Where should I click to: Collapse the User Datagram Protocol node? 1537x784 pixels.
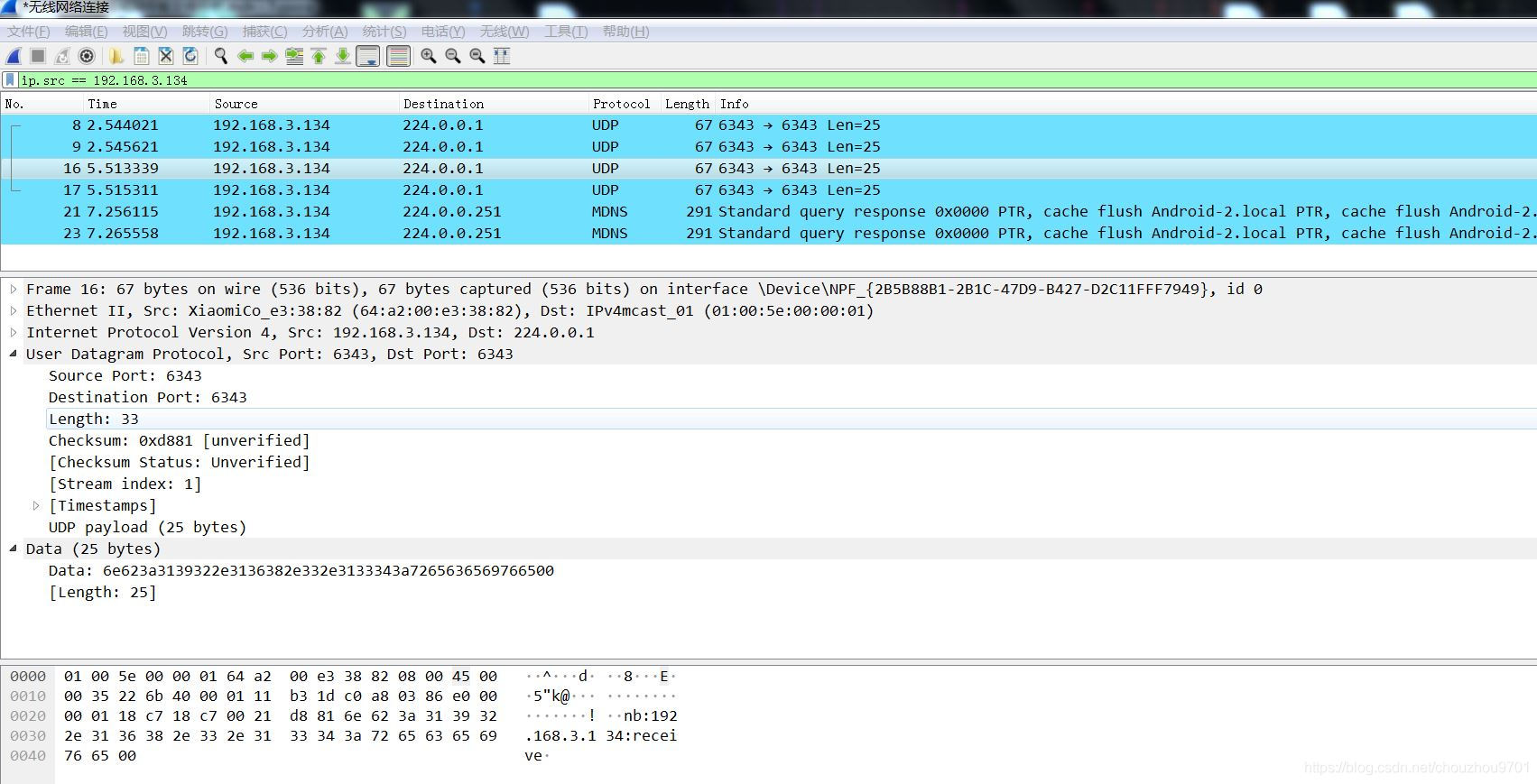click(x=14, y=355)
